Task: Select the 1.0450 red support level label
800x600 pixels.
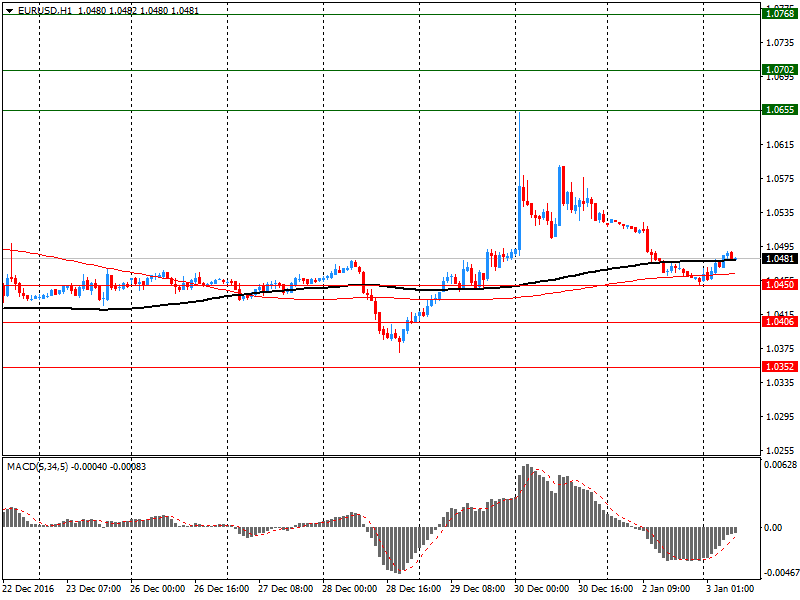Action: coord(780,285)
